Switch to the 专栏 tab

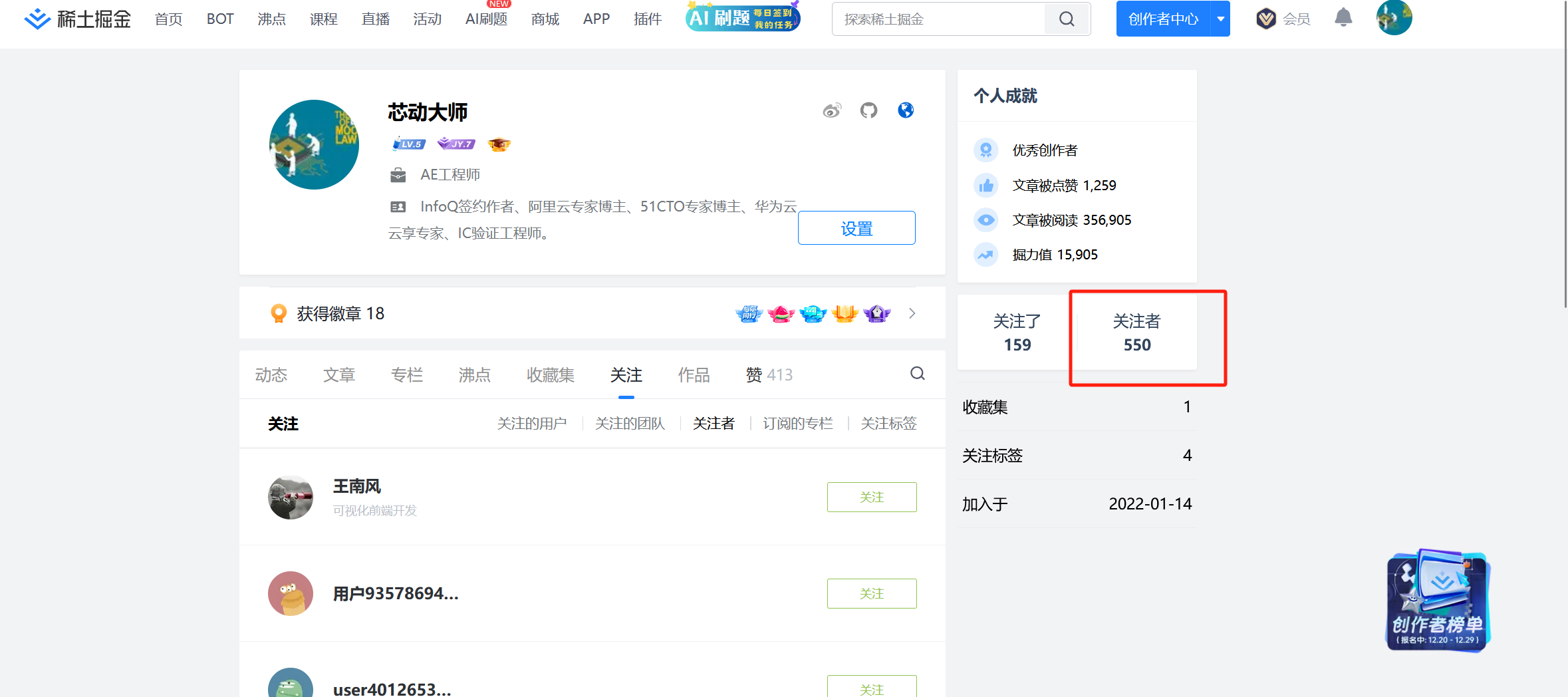tap(407, 374)
